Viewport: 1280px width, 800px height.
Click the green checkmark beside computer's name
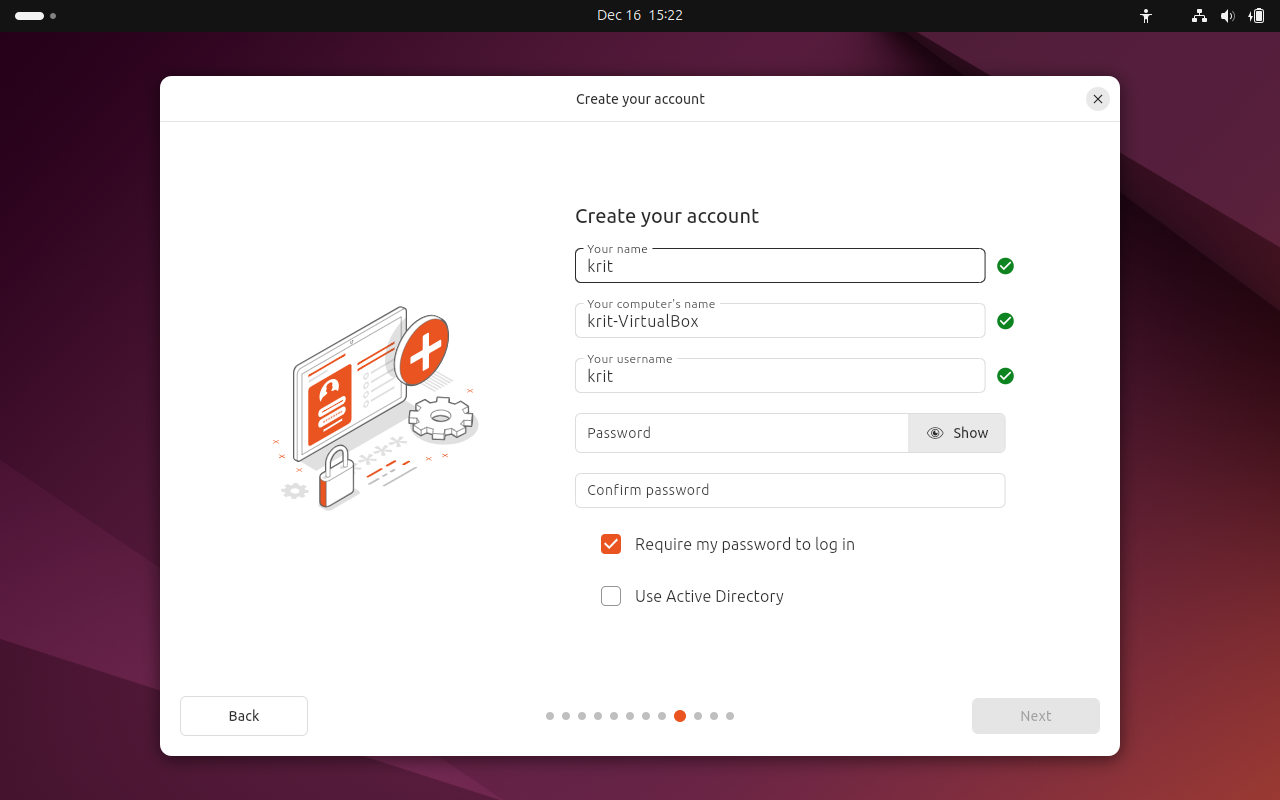[1005, 321]
